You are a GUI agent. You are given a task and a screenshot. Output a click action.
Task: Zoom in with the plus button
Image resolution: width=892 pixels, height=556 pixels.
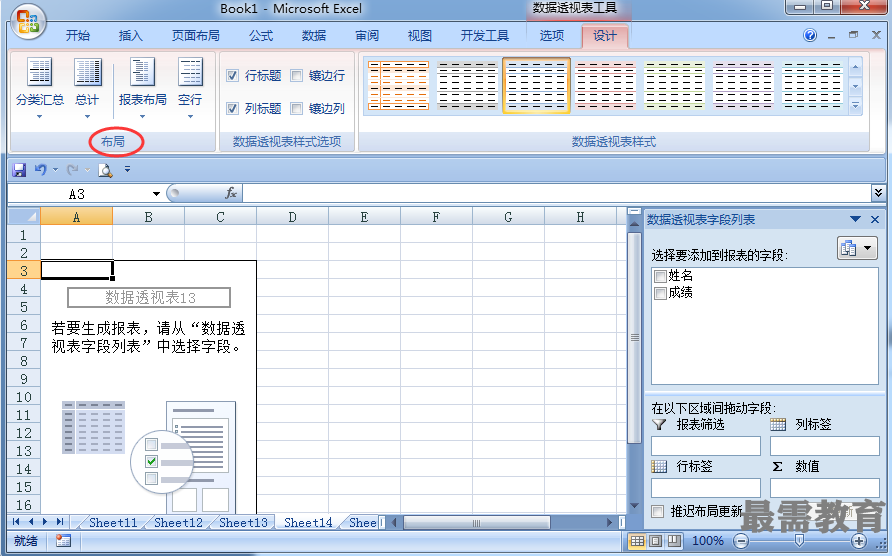coord(859,541)
